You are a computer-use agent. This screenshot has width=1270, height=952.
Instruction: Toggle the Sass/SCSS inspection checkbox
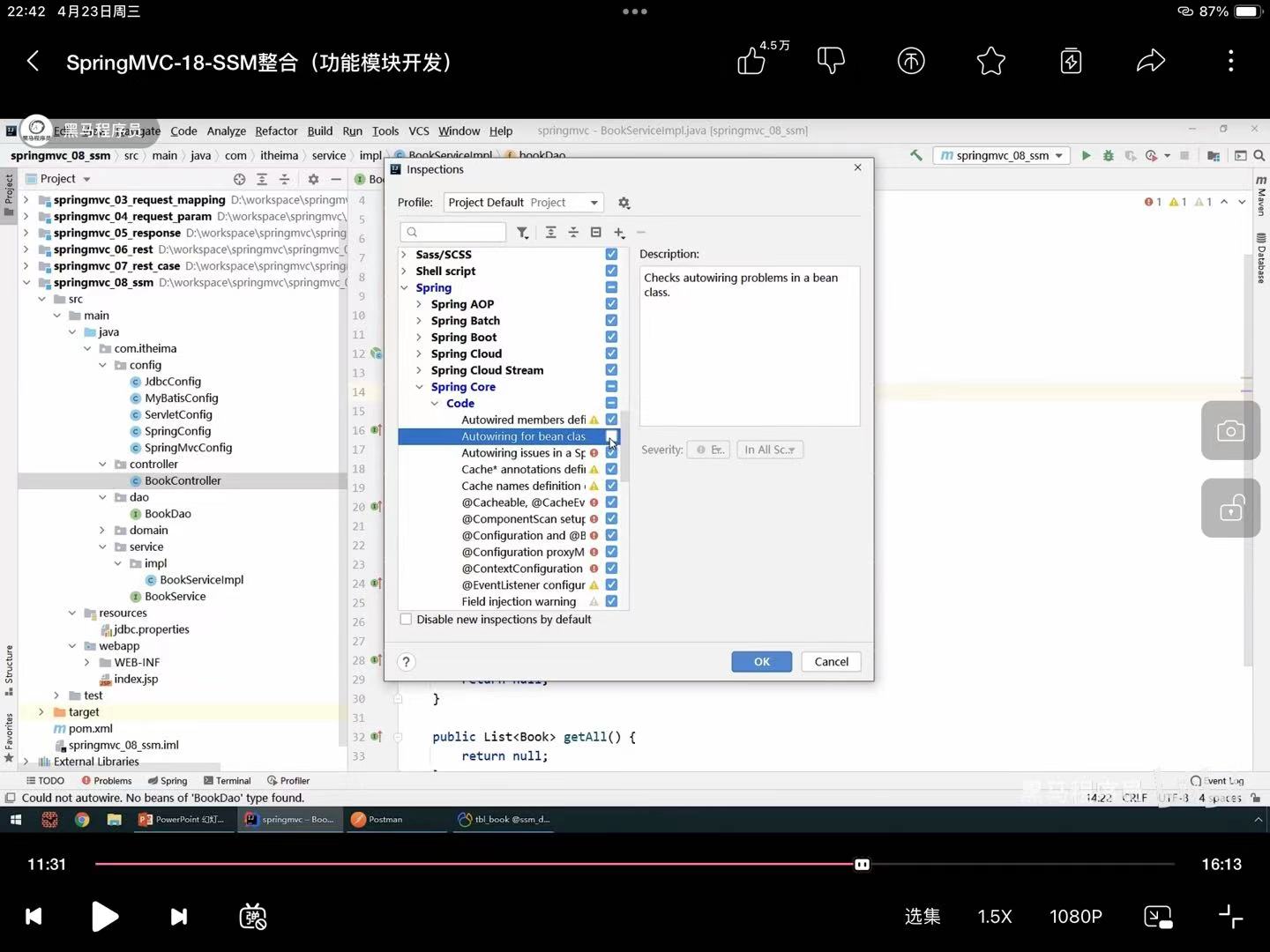(x=611, y=254)
